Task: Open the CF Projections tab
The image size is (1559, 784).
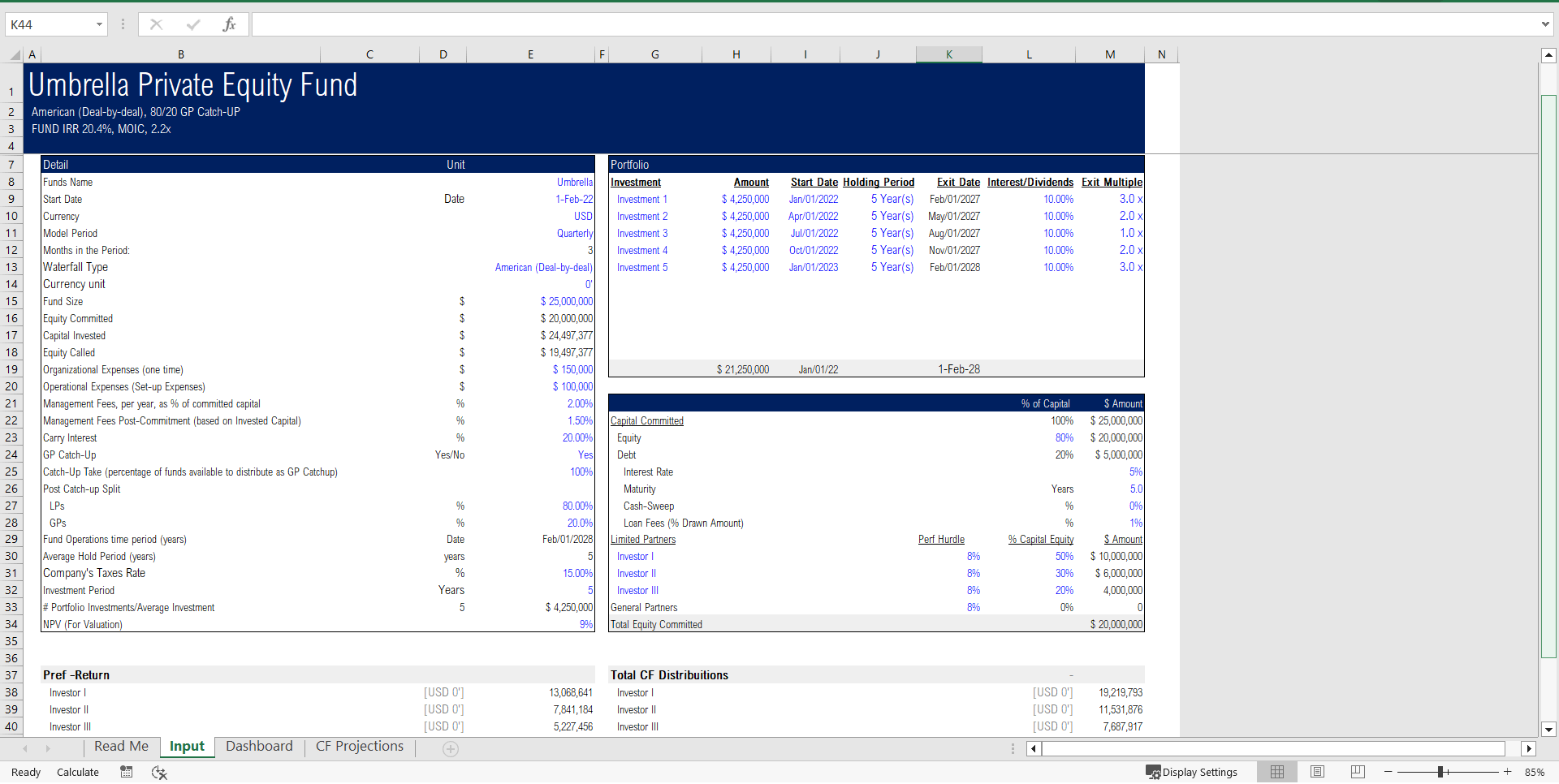Action: click(359, 746)
